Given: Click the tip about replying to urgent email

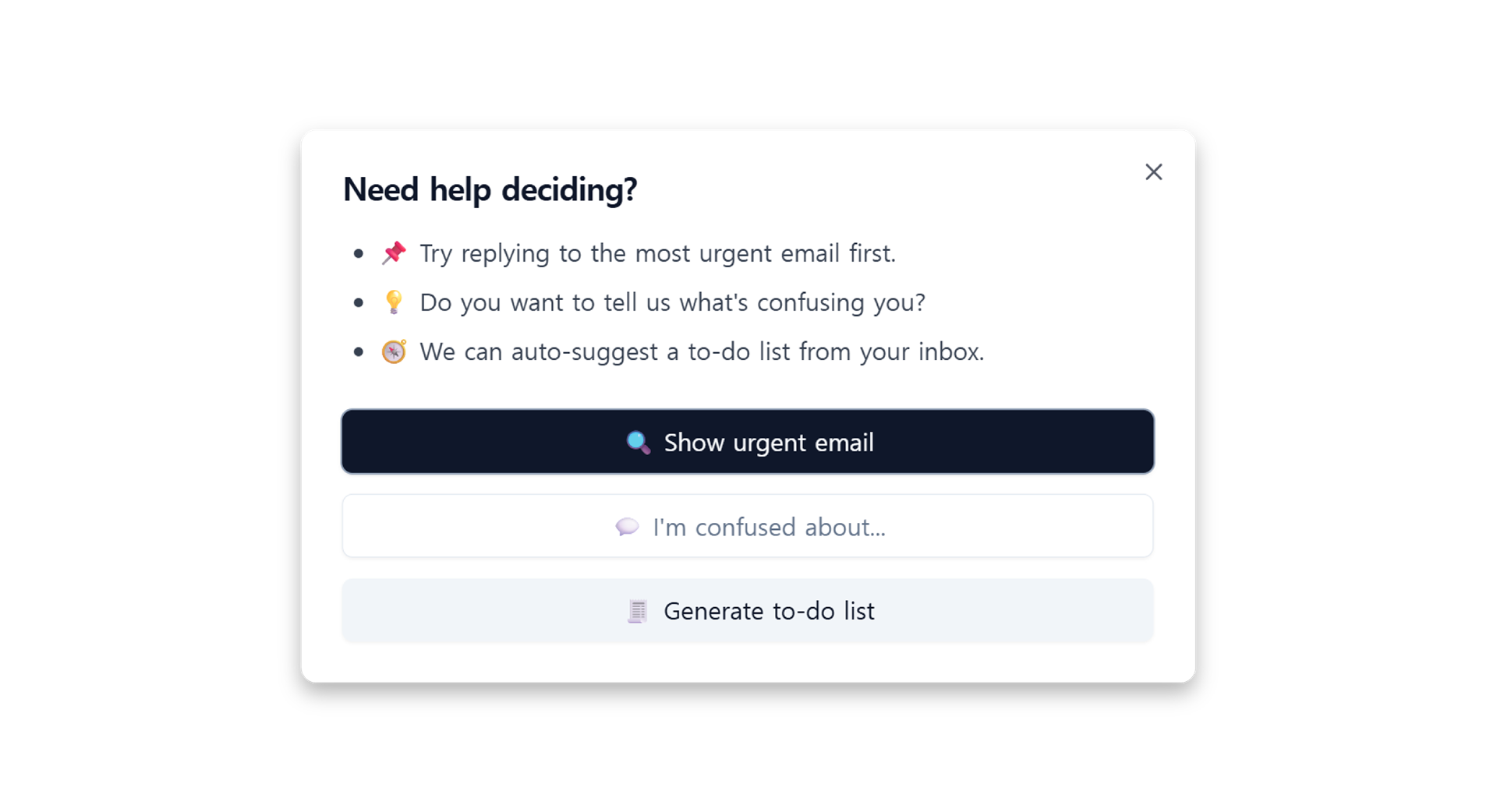Looking at the screenshot, I should click(658, 253).
